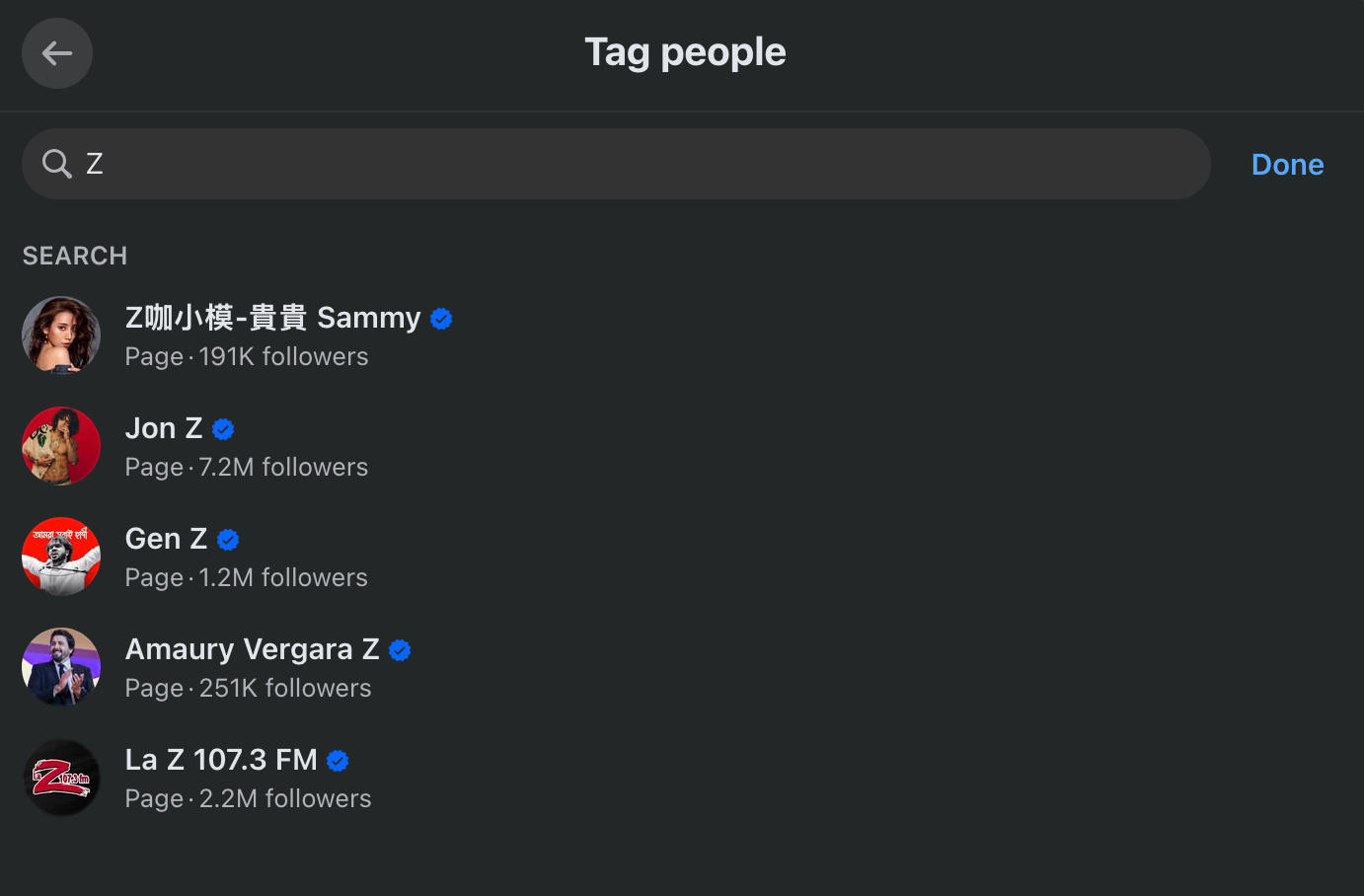Image resolution: width=1364 pixels, height=896 pixels.
Task: Click the search magnifier icon
Action: click(57, 164)
